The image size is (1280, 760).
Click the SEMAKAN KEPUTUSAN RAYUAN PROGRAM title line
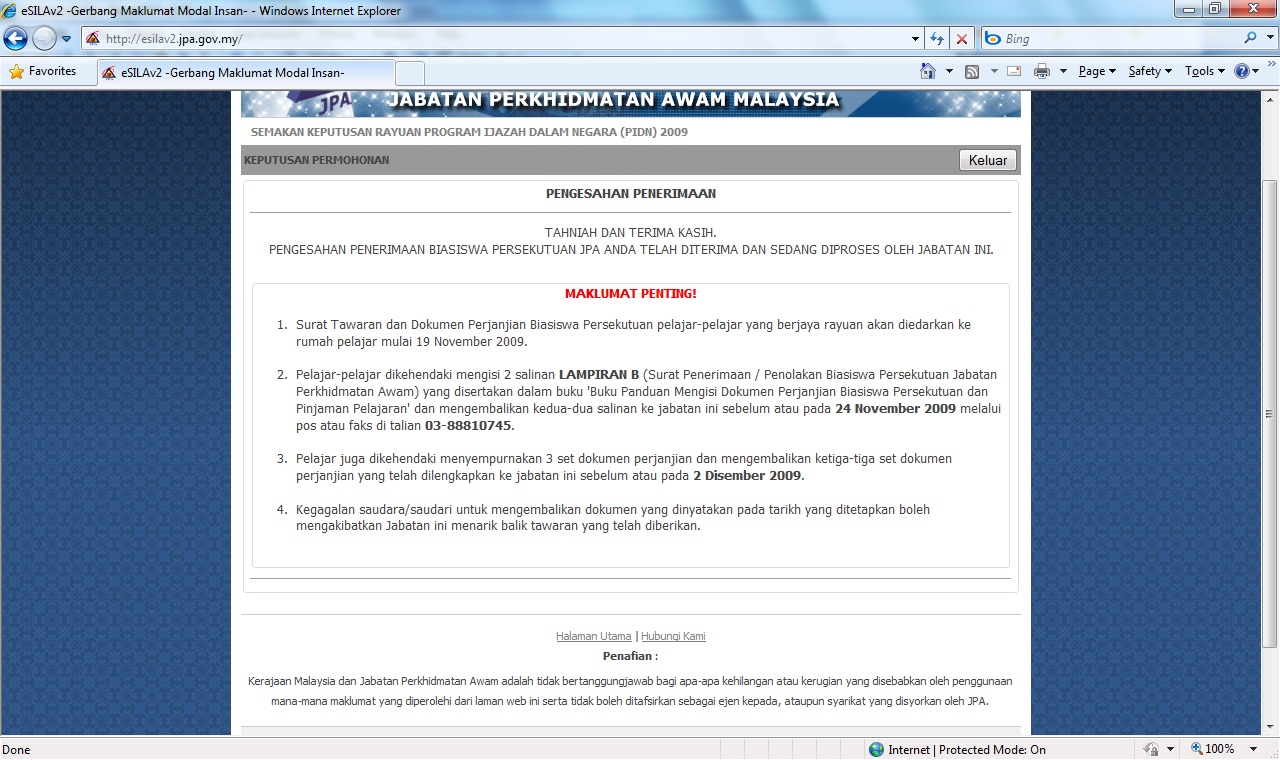pos(469,132)
